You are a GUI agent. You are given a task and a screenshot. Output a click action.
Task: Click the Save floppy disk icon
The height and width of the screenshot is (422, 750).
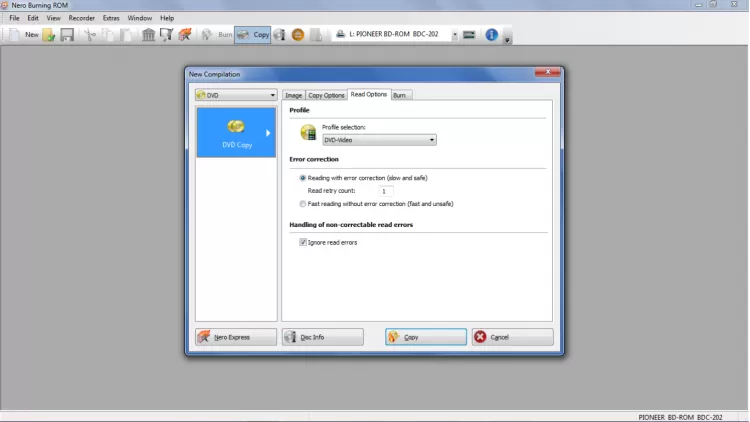point(67,34)
